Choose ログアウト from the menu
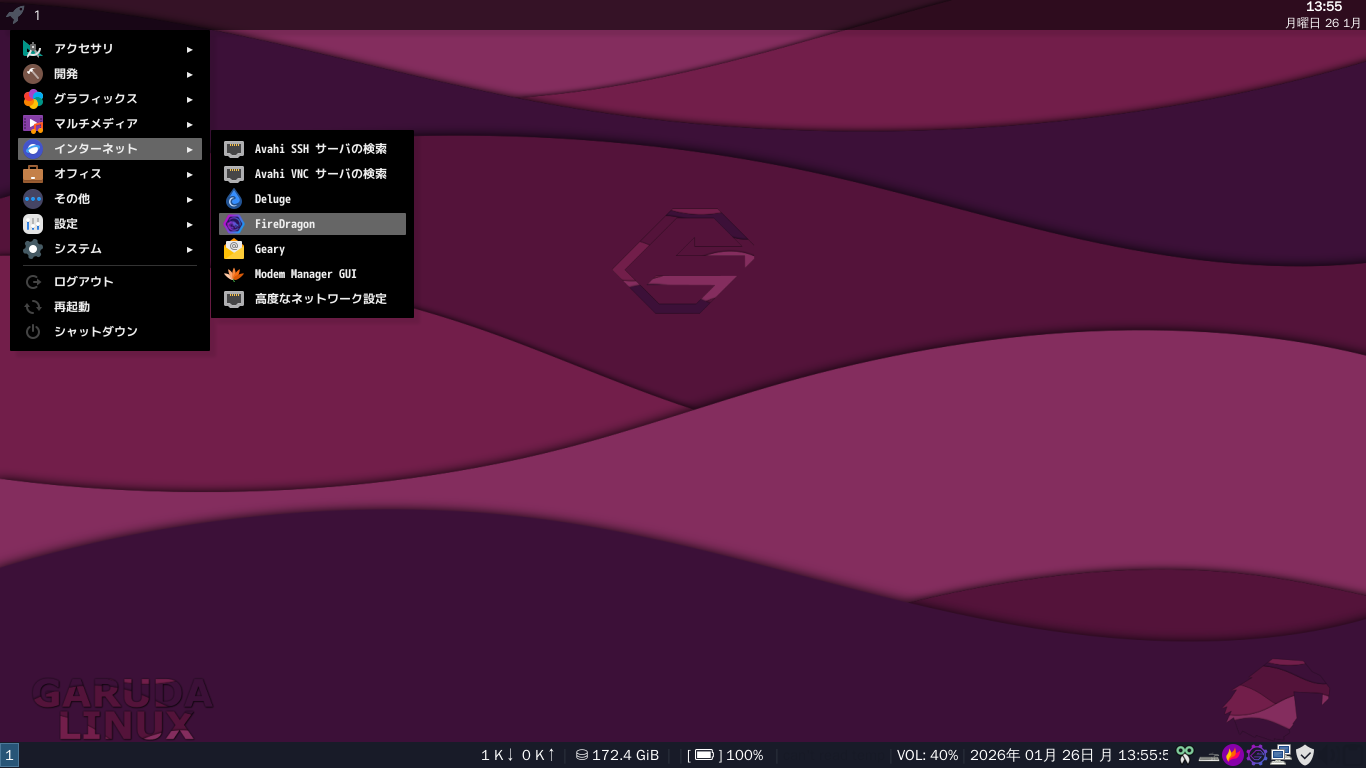Screen dimensions: 1366x768 [110, 282]
